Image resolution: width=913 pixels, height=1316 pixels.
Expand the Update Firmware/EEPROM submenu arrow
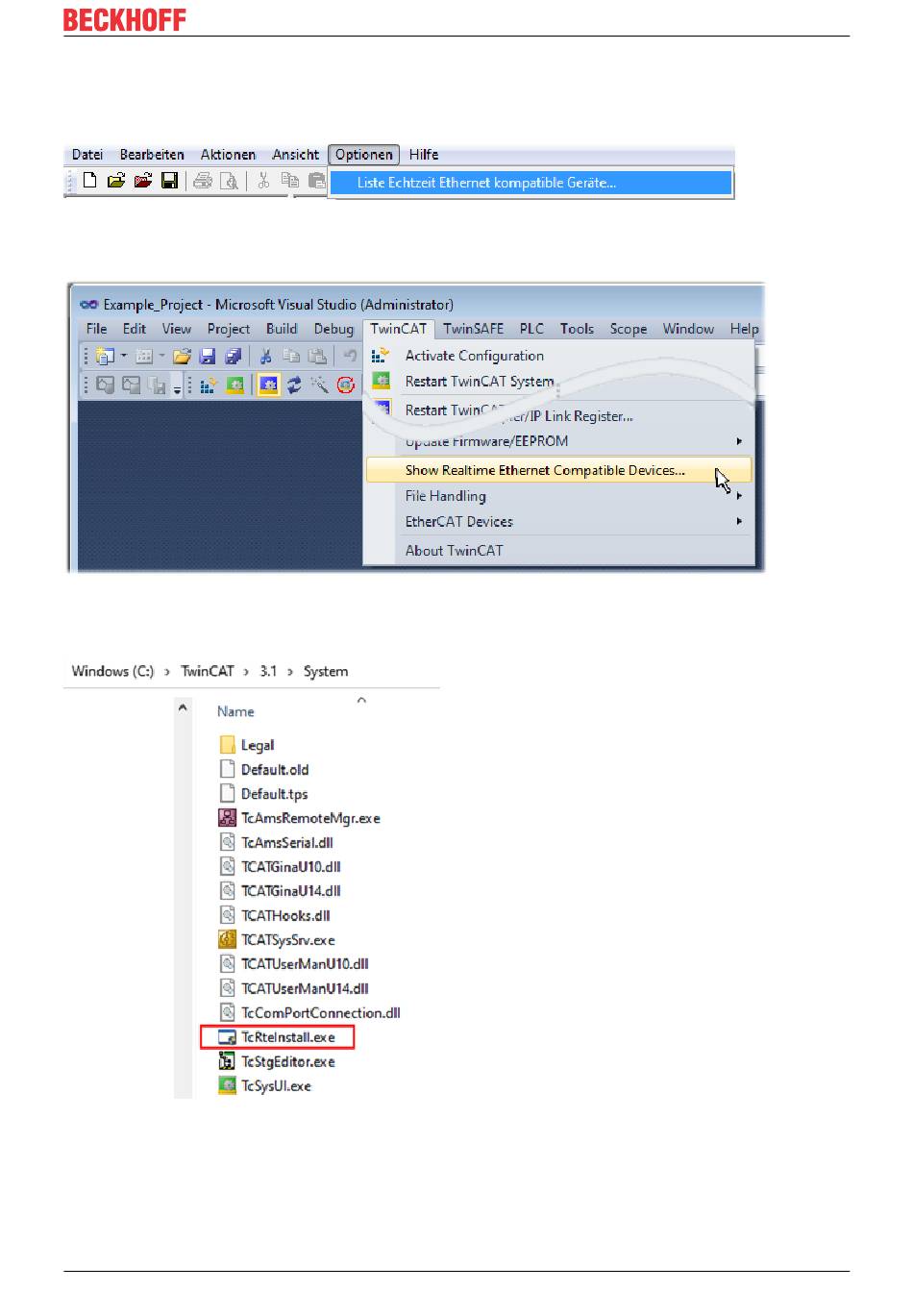[x=739, y=441]
